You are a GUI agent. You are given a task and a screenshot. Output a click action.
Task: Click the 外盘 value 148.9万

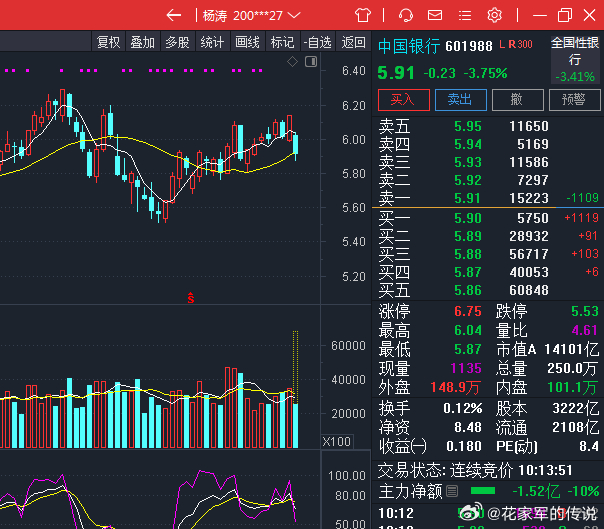tap(455, 387)
